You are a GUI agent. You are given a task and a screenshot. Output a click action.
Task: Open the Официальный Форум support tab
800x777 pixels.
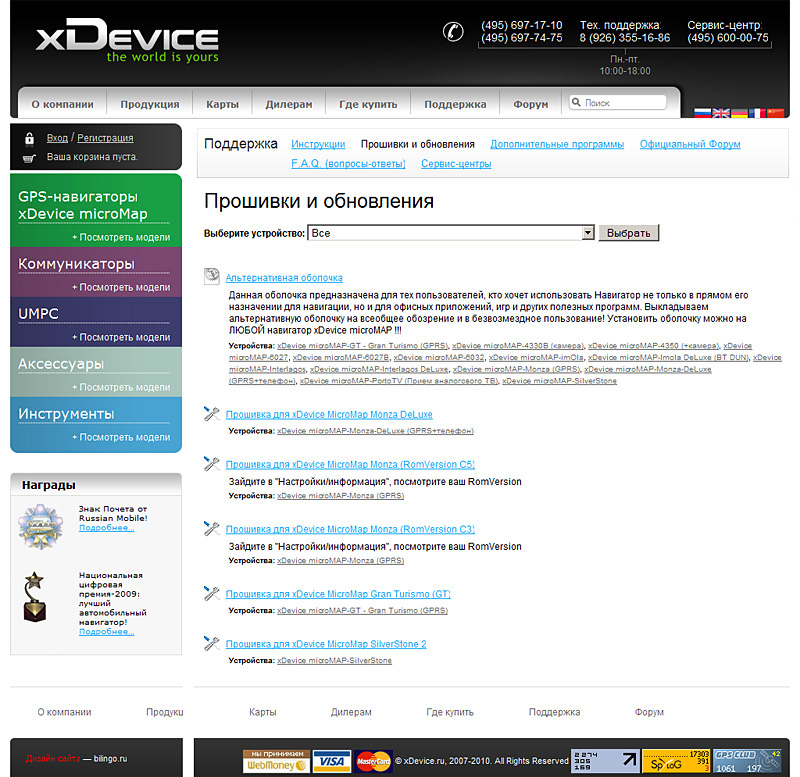(x=690, y=144)
